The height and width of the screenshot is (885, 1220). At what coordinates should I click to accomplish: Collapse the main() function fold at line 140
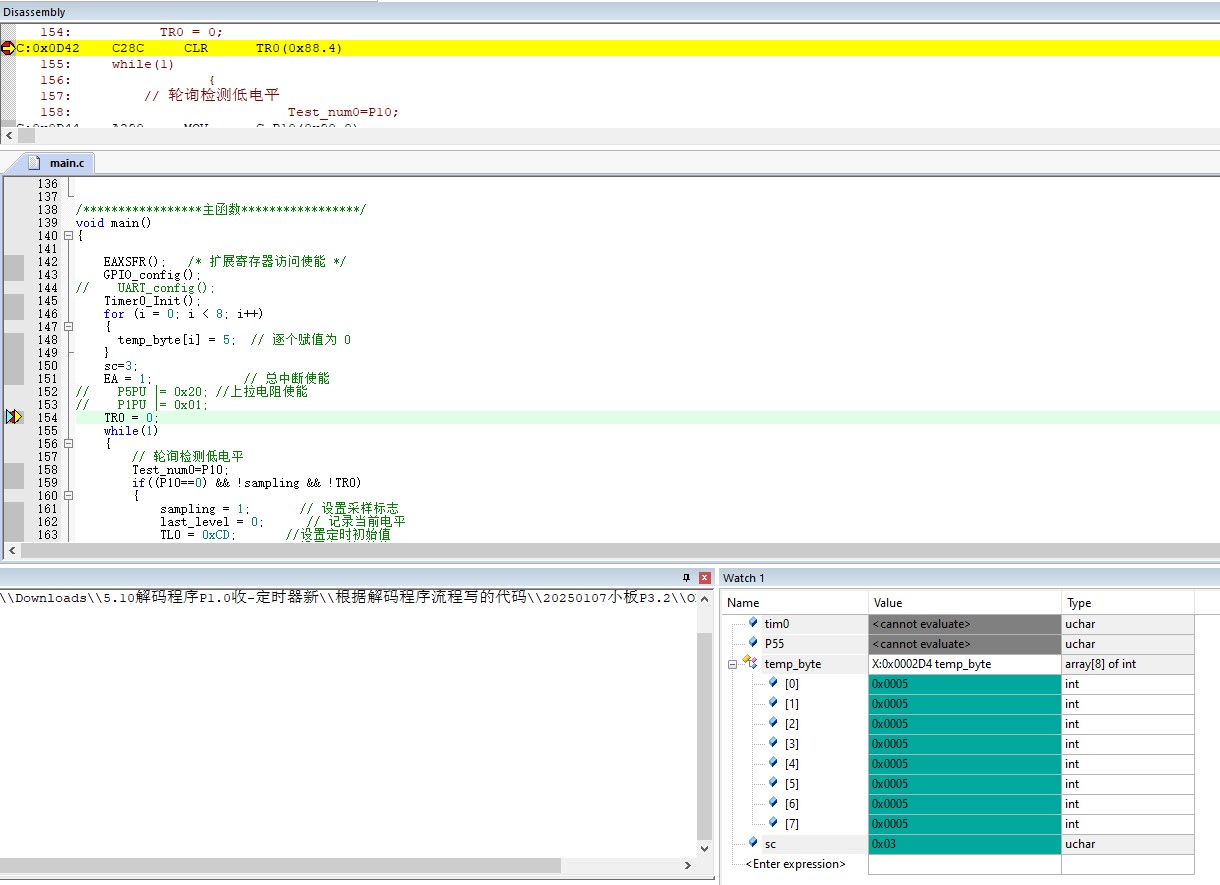[68, 236]
